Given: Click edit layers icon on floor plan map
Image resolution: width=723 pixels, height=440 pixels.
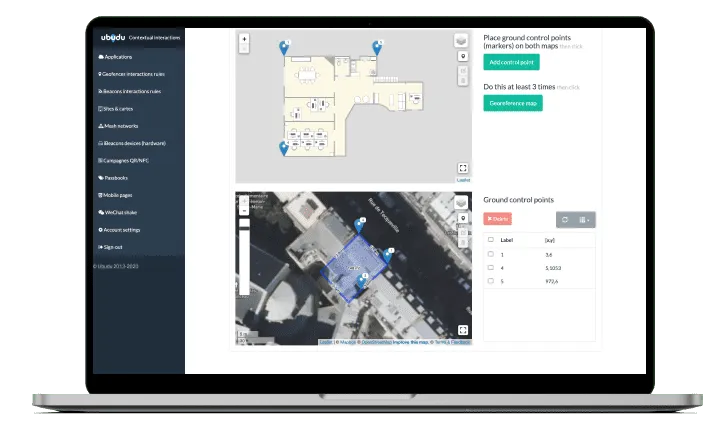Looking at the screenshot, I should (463, 71).
